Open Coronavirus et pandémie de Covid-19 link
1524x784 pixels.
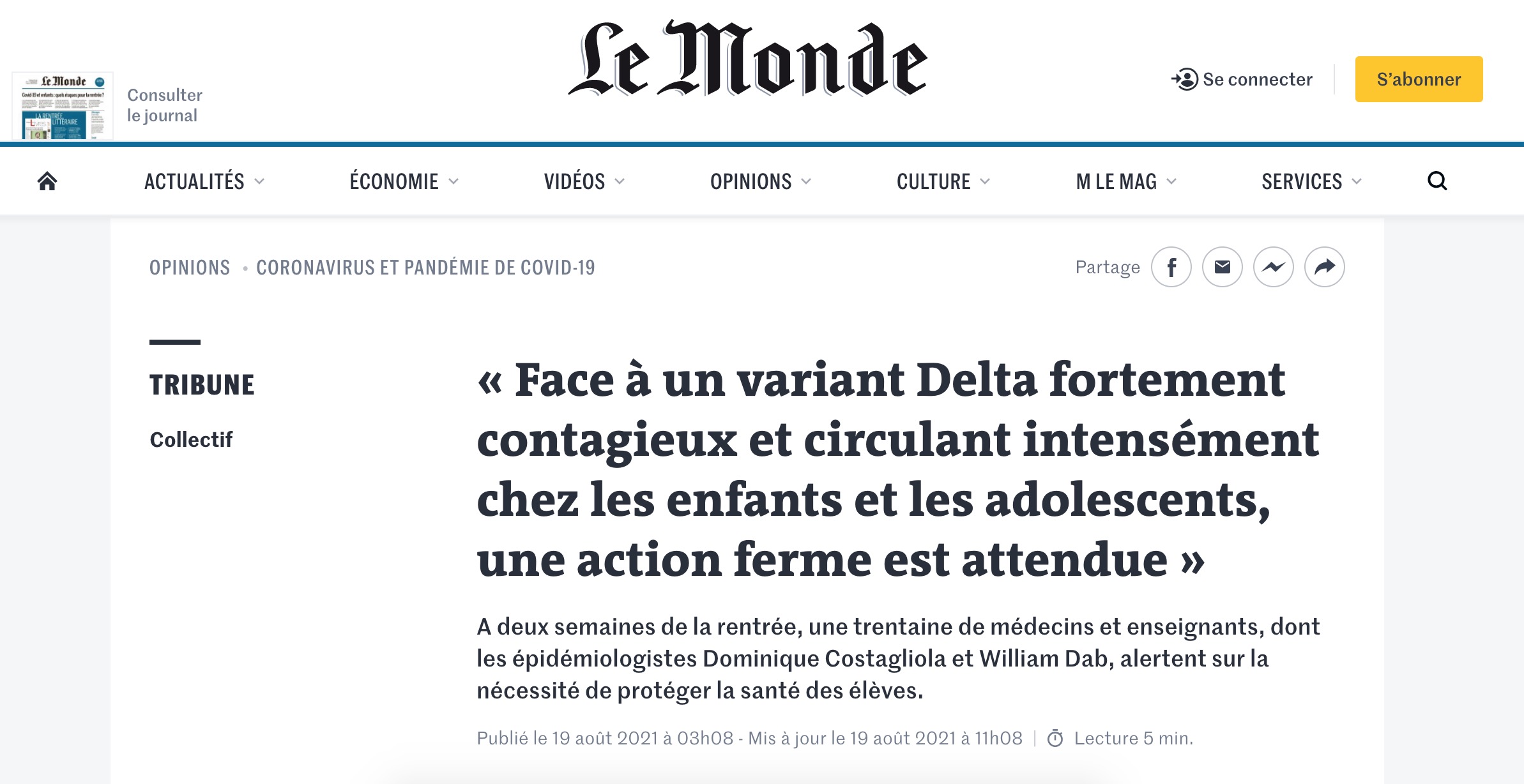(x=425, y=268)
